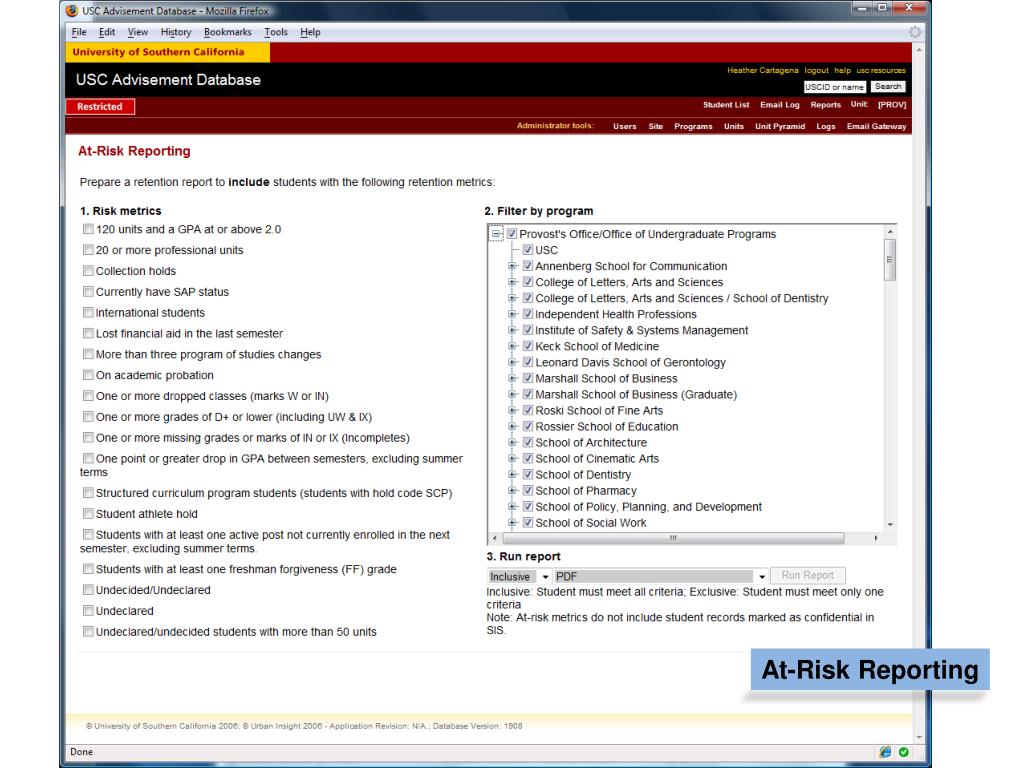1024x768 pixels.
Task: Click the Firefox activity throbber icon
Action: click(915, 32)
